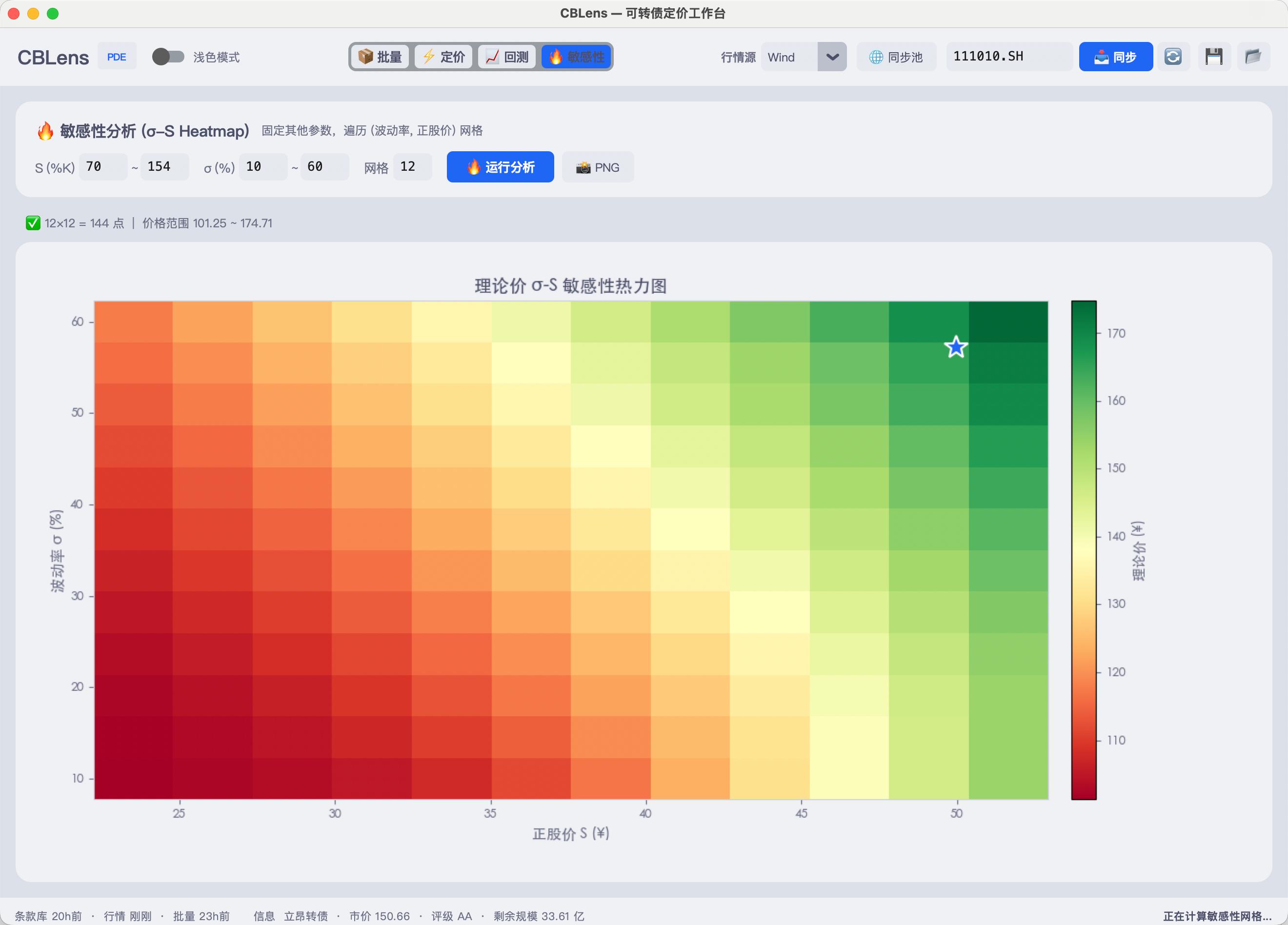Click the PDE badge next to CBLens
The height and width of the screenshot is (925, 1288).
click(117, 57)
